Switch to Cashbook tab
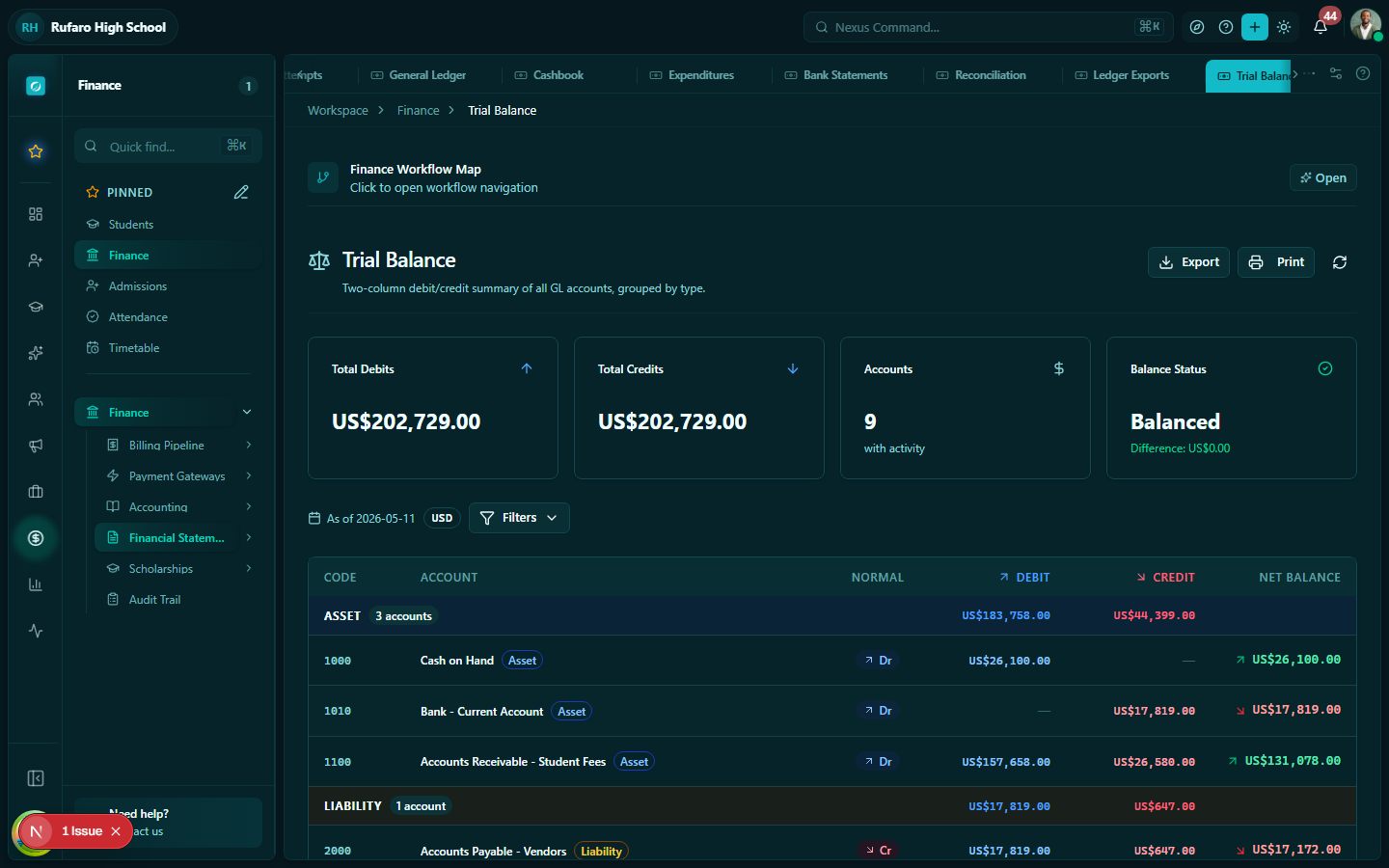 point(549,75)
